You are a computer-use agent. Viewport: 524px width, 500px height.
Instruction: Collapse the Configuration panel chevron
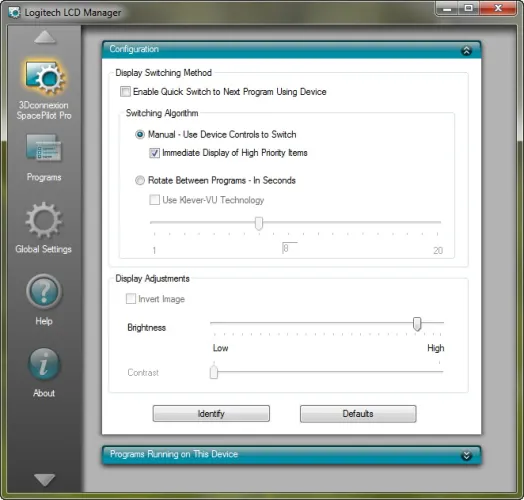[x=467, y=50]
